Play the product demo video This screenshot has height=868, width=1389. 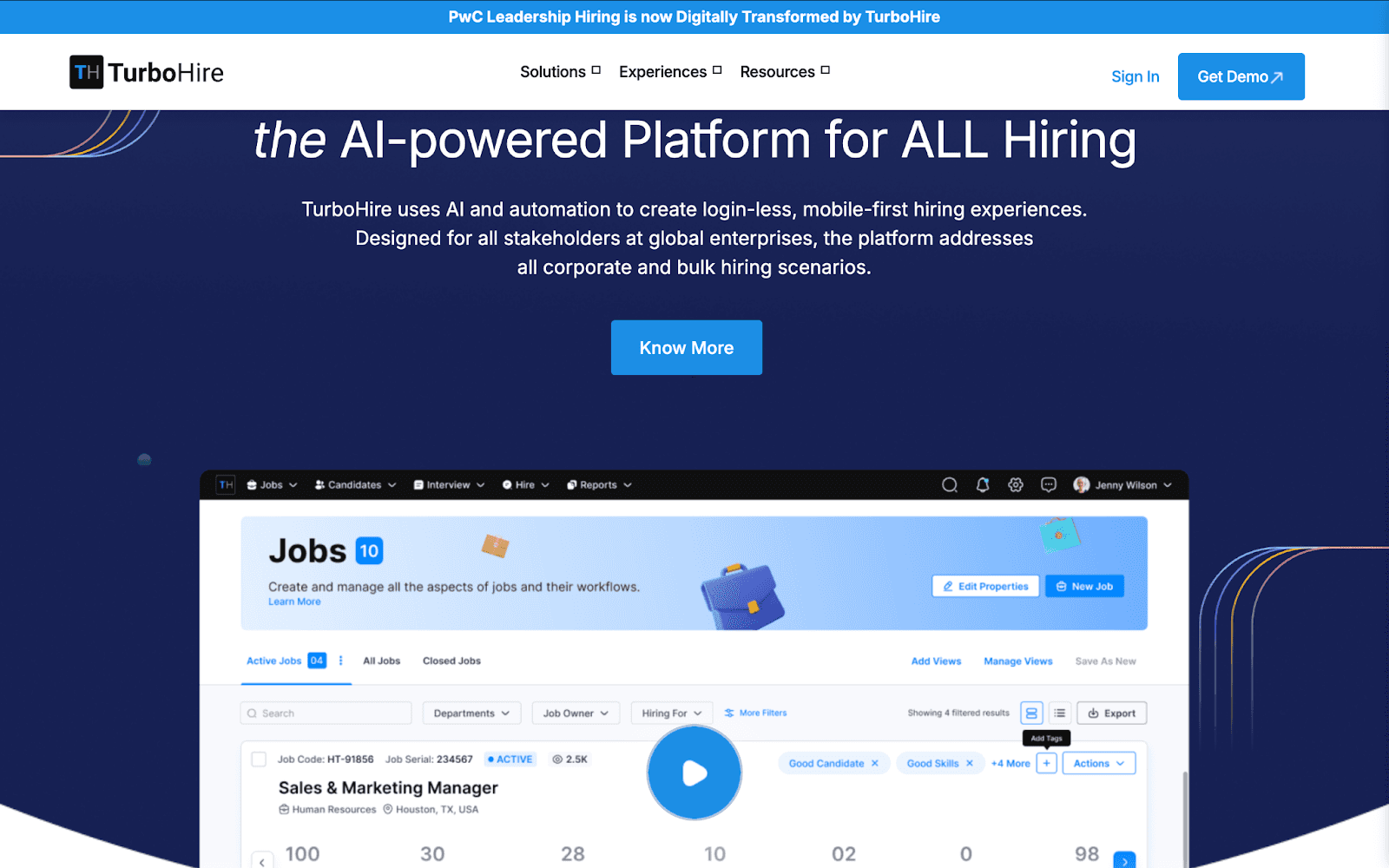pyautogui.click(x=694, y=773)
